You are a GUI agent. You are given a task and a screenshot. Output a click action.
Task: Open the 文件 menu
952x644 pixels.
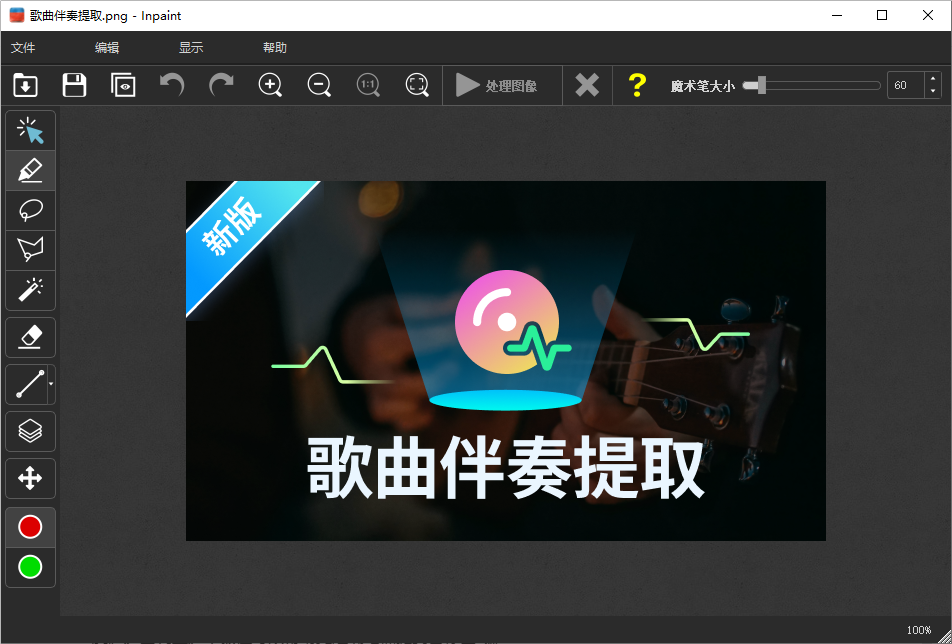point(22,47)
